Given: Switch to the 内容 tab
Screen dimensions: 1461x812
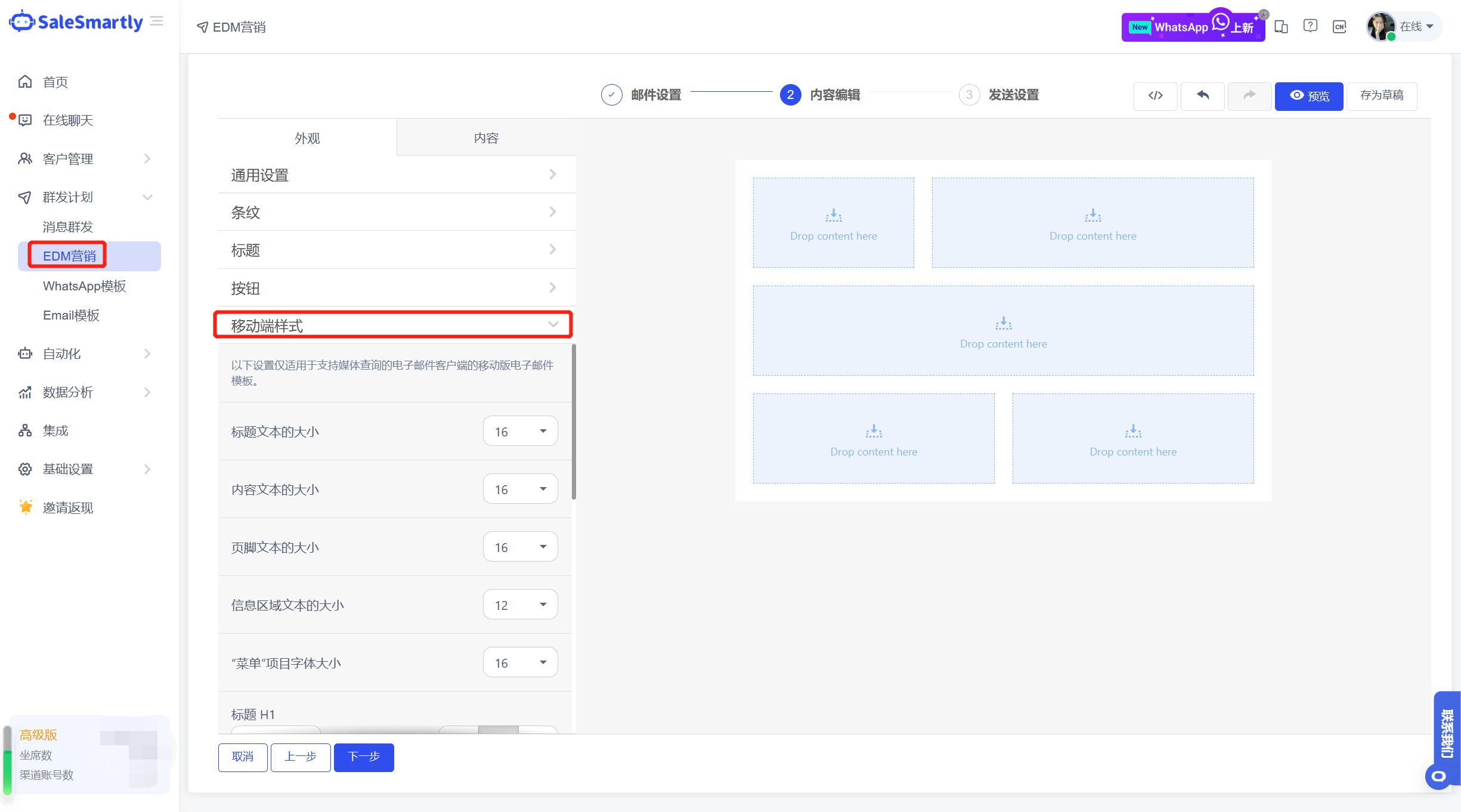Looking at the screenshot, I should [x=486, y=138].
